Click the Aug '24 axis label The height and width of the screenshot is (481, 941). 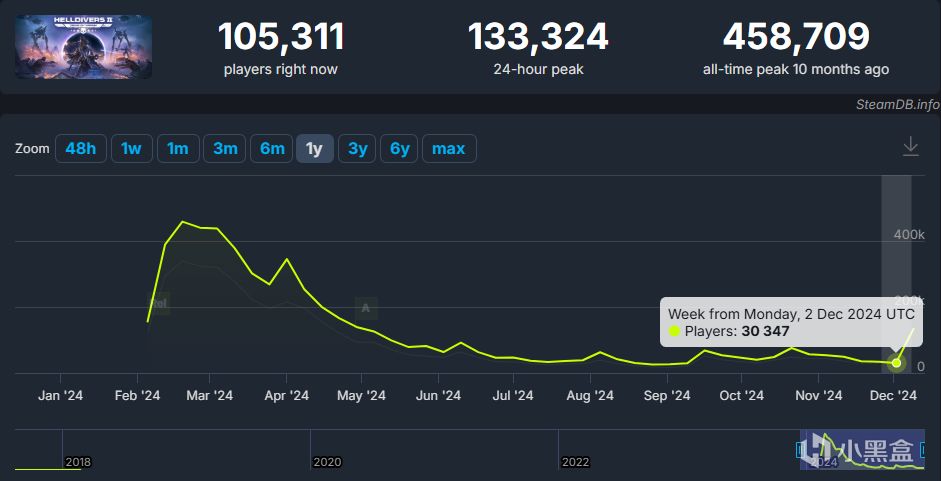pyautogui.click(x=590, y=396)
